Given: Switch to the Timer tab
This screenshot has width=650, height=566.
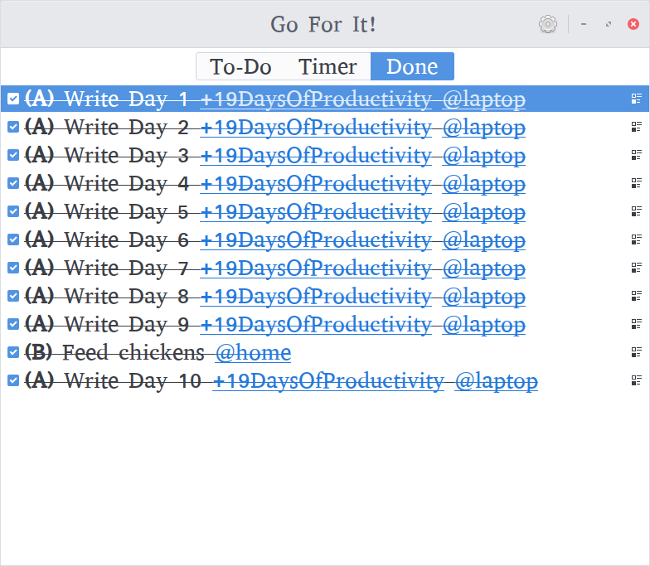Looking at the screenshot, I should 327,67.
